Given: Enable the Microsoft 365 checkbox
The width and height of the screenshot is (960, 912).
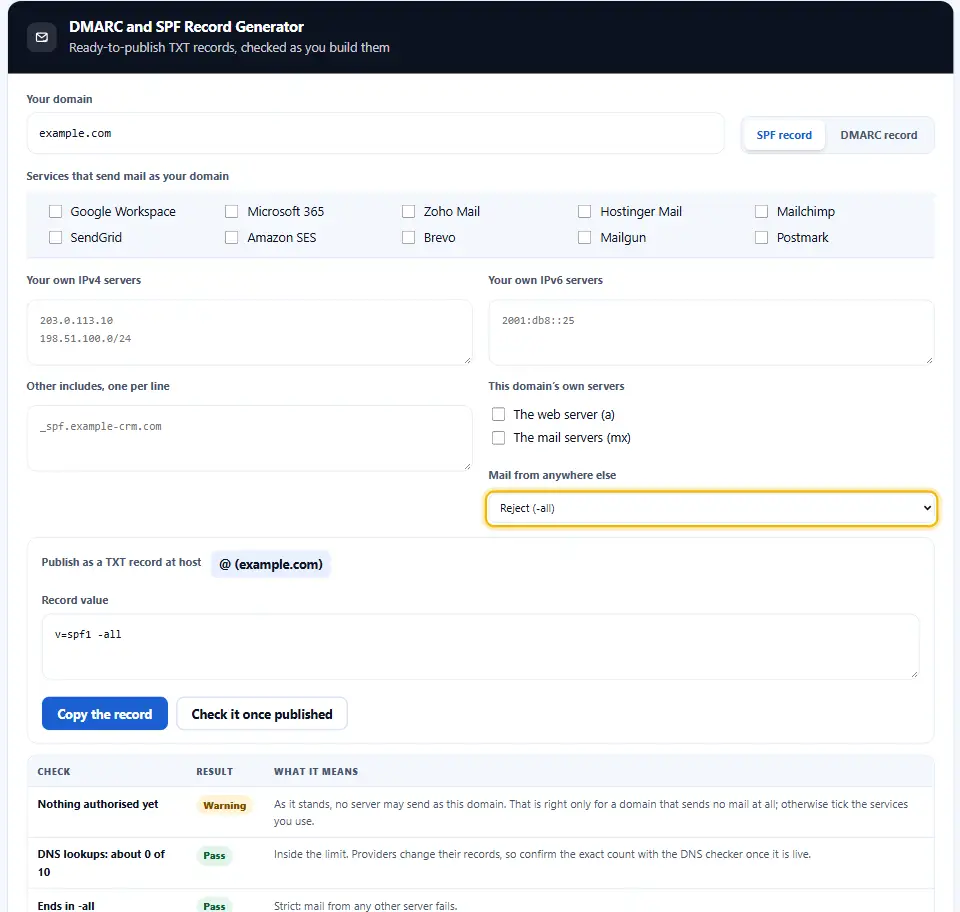Looking at the screenshot, I should [x=231, y=211].
